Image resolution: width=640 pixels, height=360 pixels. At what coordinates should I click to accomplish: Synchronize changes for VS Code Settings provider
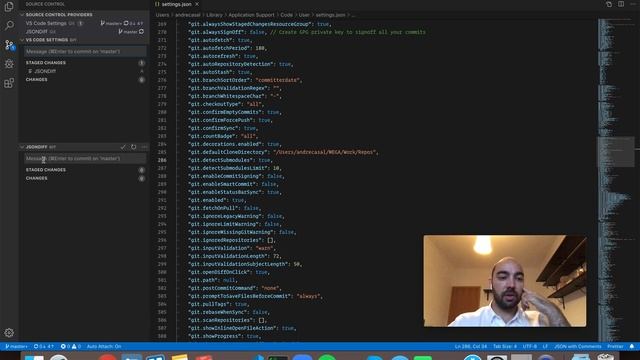pyautogui.click(x=133, y=23)
